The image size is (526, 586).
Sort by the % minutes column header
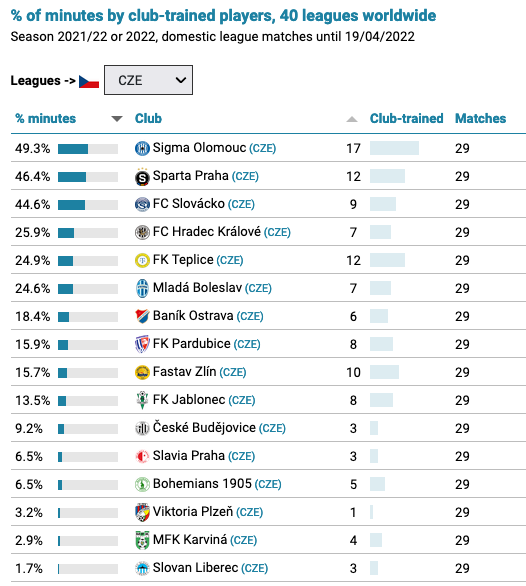pyautogui.click(x=46, y=118)
